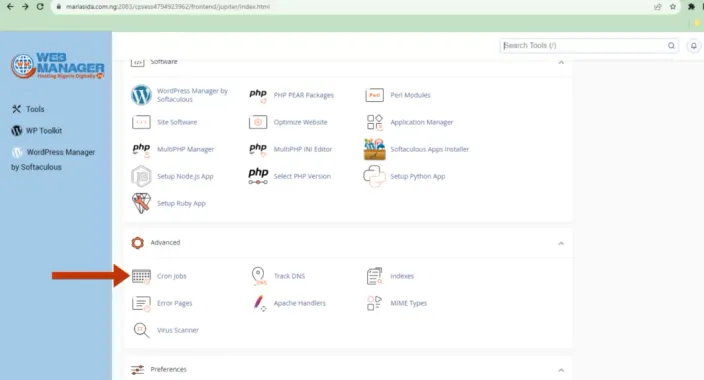The width and height of the screenshot is (704, 380).
Task: Open the MultiPHP INI Editor link
Action: coord(303,149)
